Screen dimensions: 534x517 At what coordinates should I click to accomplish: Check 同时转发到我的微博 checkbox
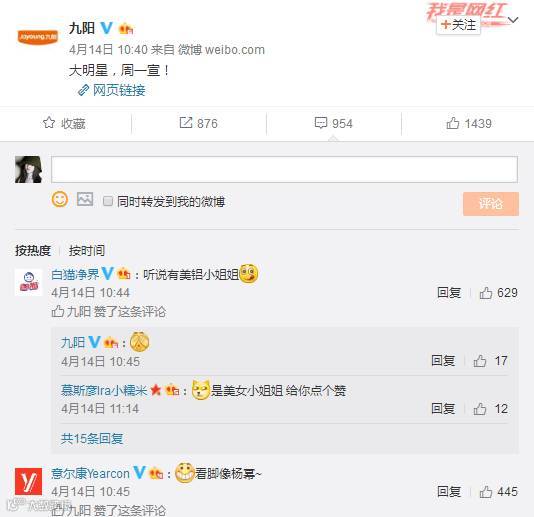[x=108, y=201]
